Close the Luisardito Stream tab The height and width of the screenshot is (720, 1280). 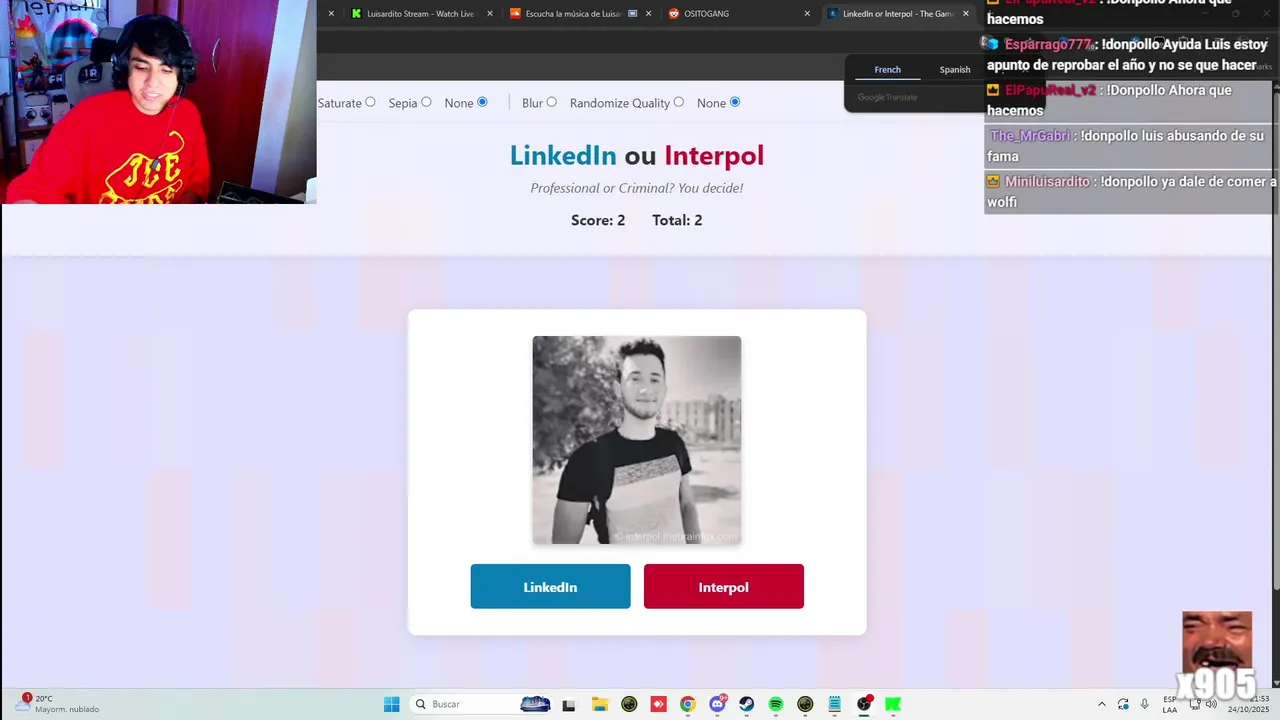tap(490, 14)
